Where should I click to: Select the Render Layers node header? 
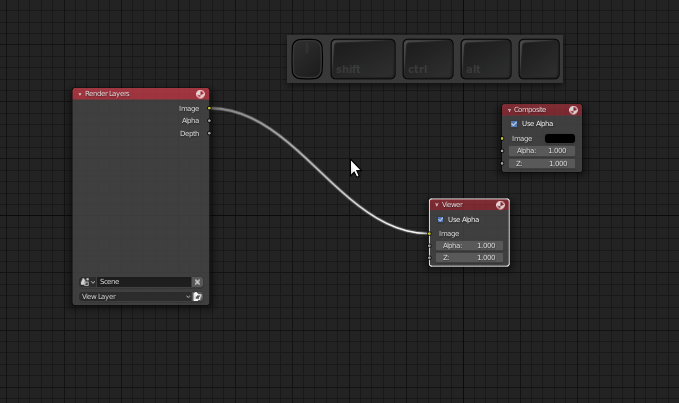tap(141, 94)
